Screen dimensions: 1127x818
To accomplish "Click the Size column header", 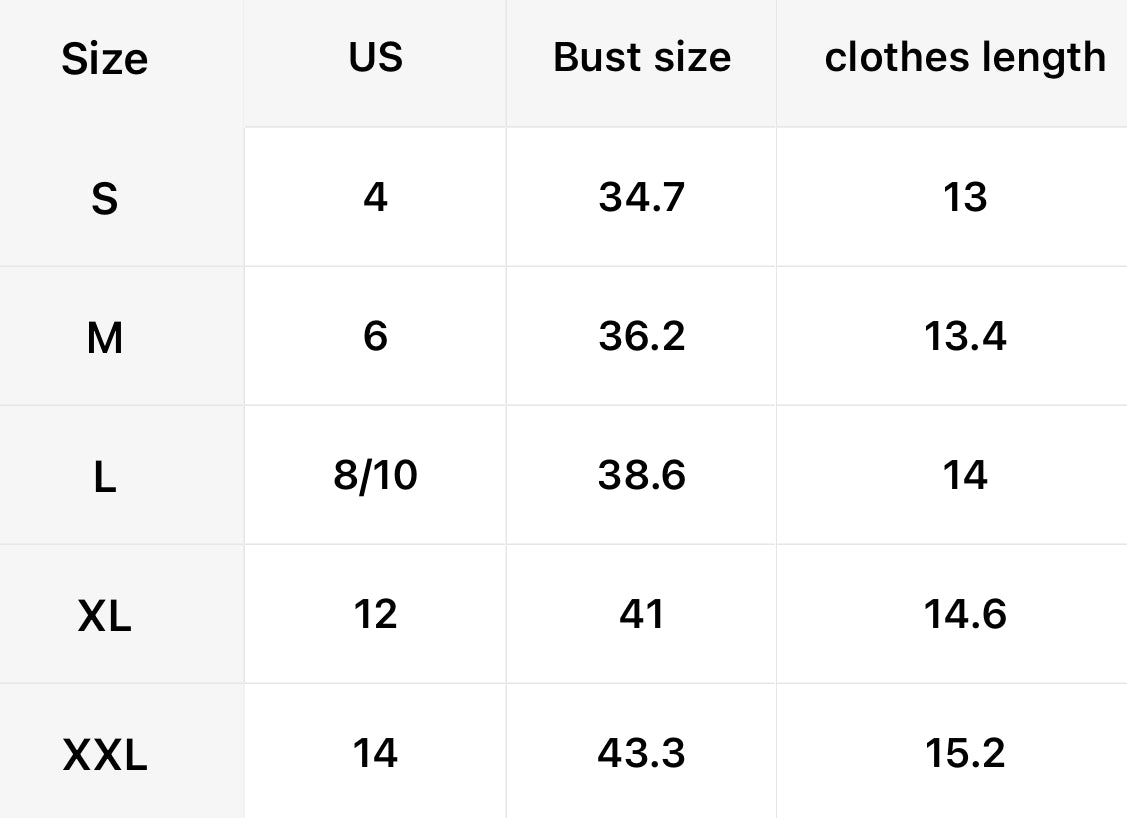I will click(105, 60).
